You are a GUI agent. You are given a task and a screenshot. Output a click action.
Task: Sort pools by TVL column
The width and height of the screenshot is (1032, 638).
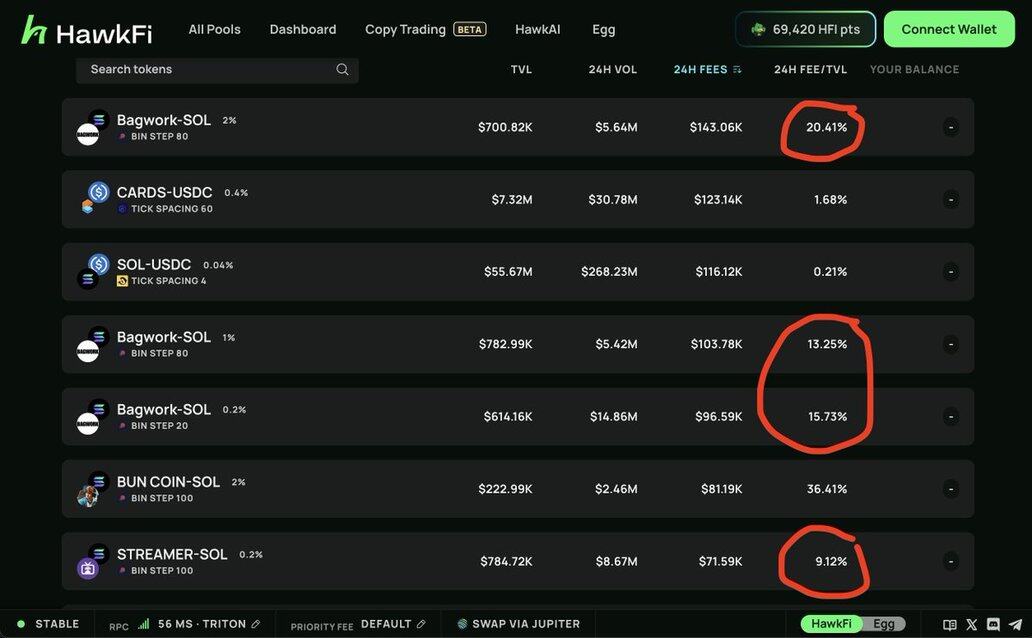[x=521, y=69]
